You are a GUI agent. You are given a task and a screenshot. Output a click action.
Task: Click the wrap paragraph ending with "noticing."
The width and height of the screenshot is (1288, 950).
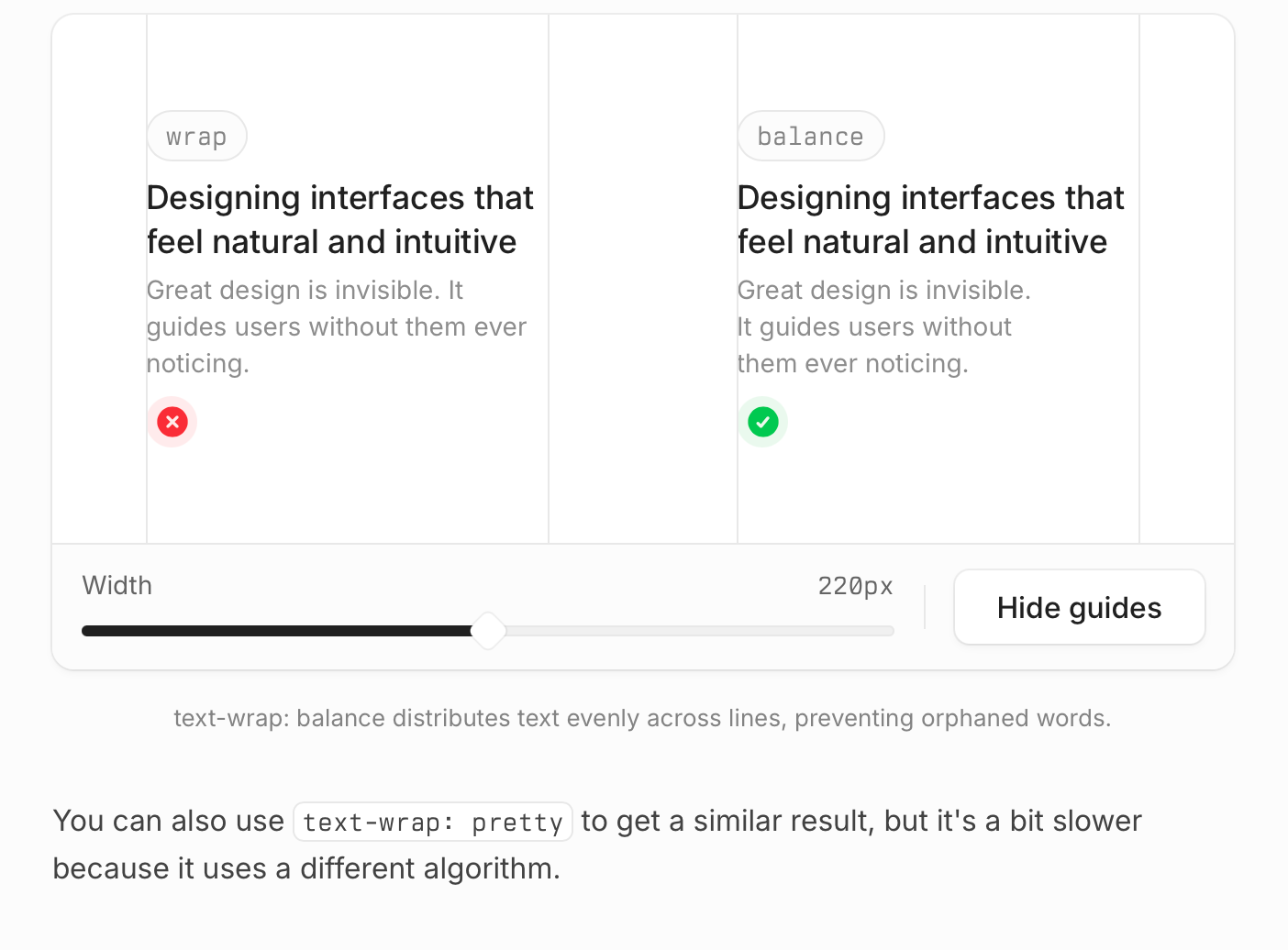click(336, 327)
